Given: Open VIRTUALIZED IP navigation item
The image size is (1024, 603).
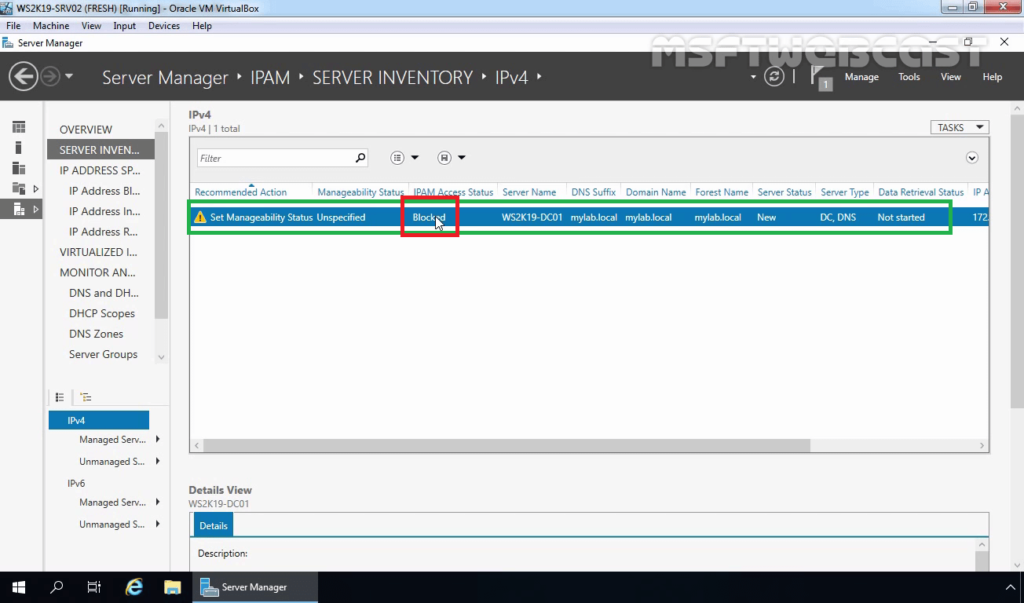Looking at the screenshot, I should point(98,252).
